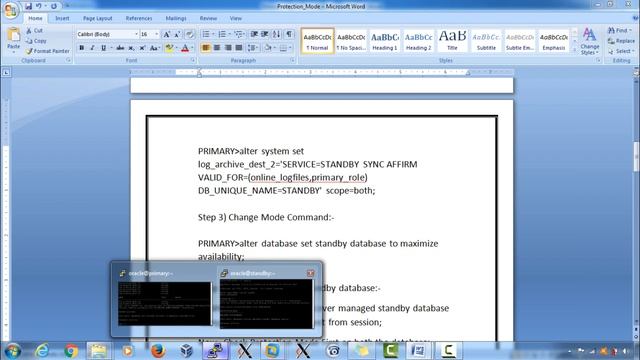Apply the yellow text highlight color

[x=169, y=48]
